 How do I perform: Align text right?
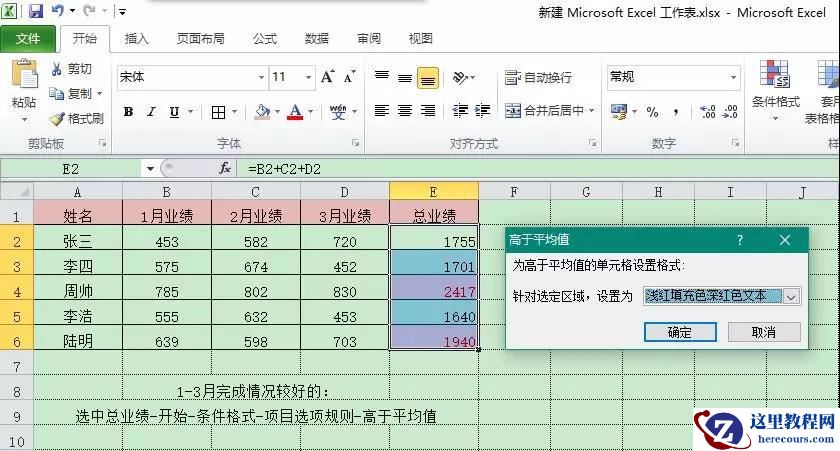(x=428, y=111)
